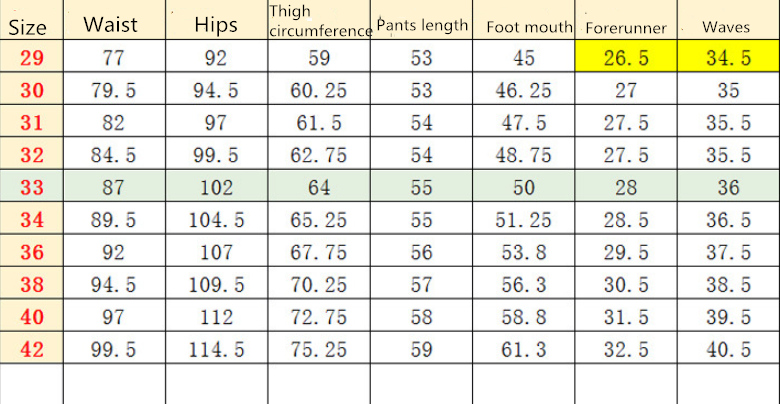Click waist value 79.5 for size 30
This screenshot has width=780, height=404.
113,91
